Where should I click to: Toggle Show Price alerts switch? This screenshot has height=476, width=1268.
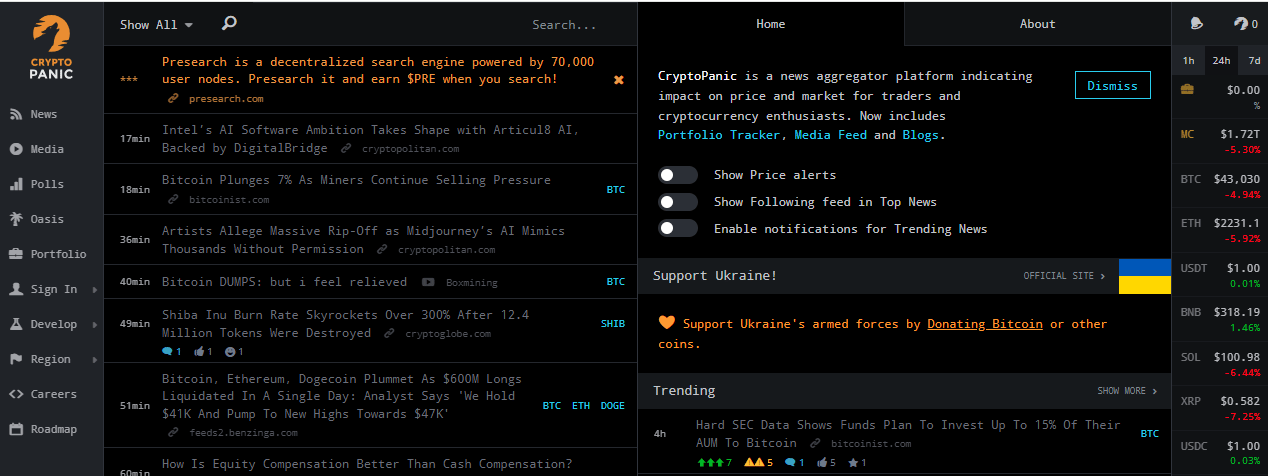678,175
